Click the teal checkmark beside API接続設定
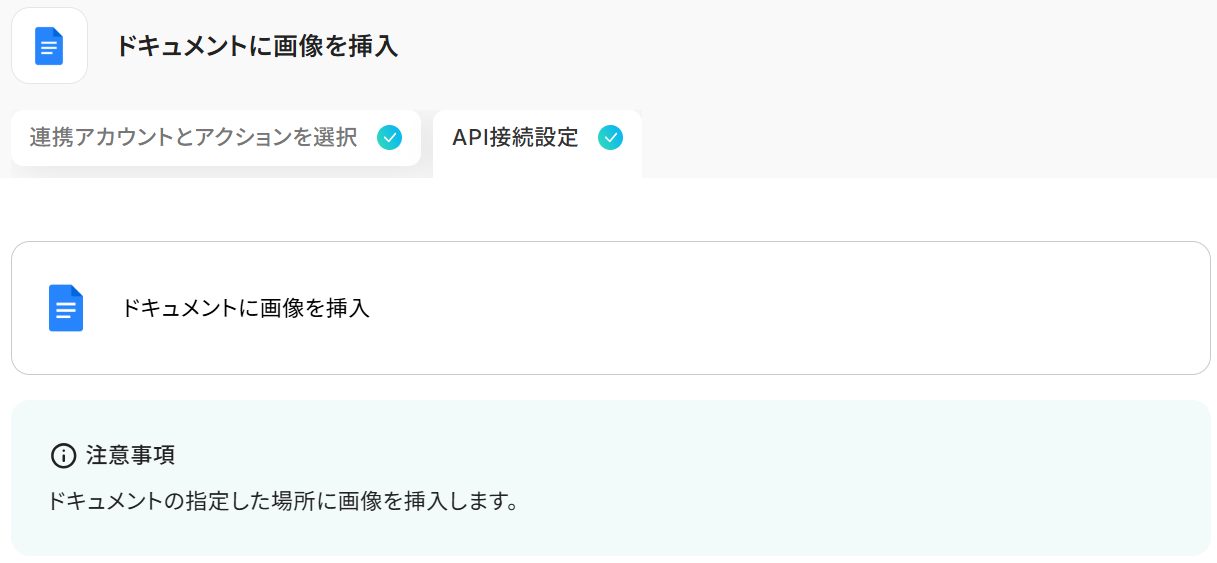1217x563 pixels. (x=610, y=138)
